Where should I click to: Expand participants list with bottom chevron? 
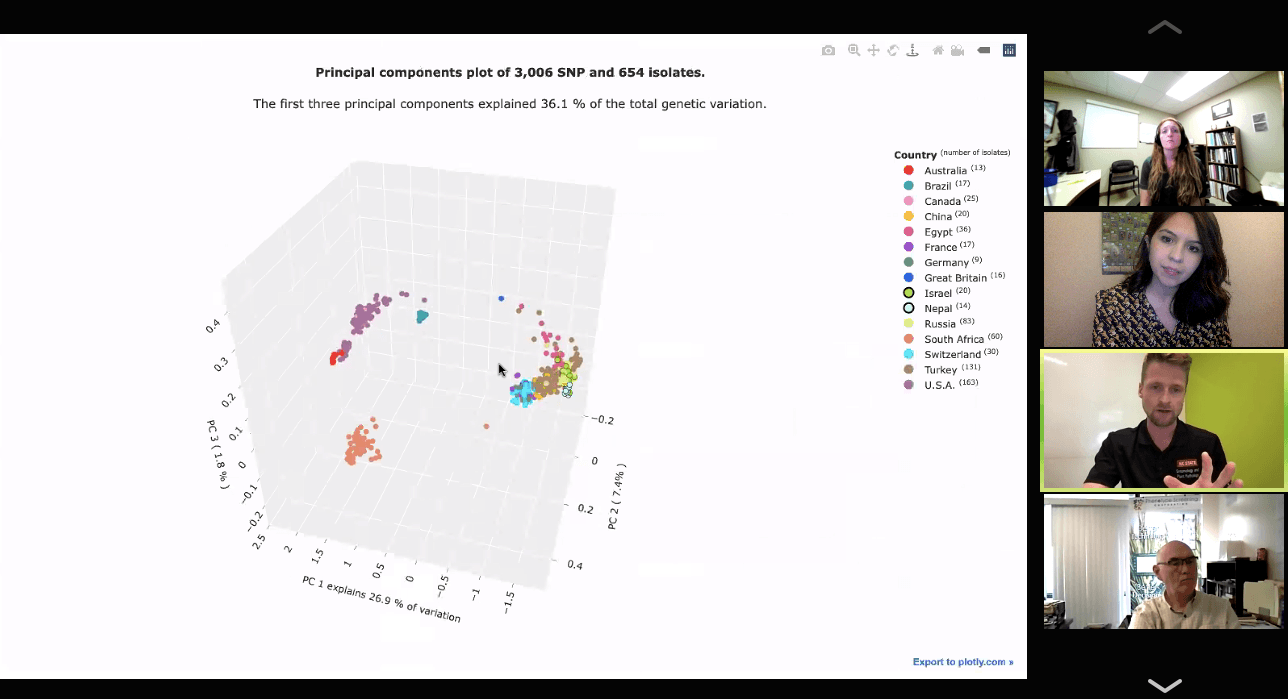pyautogui.click(x=1165, y=685)
